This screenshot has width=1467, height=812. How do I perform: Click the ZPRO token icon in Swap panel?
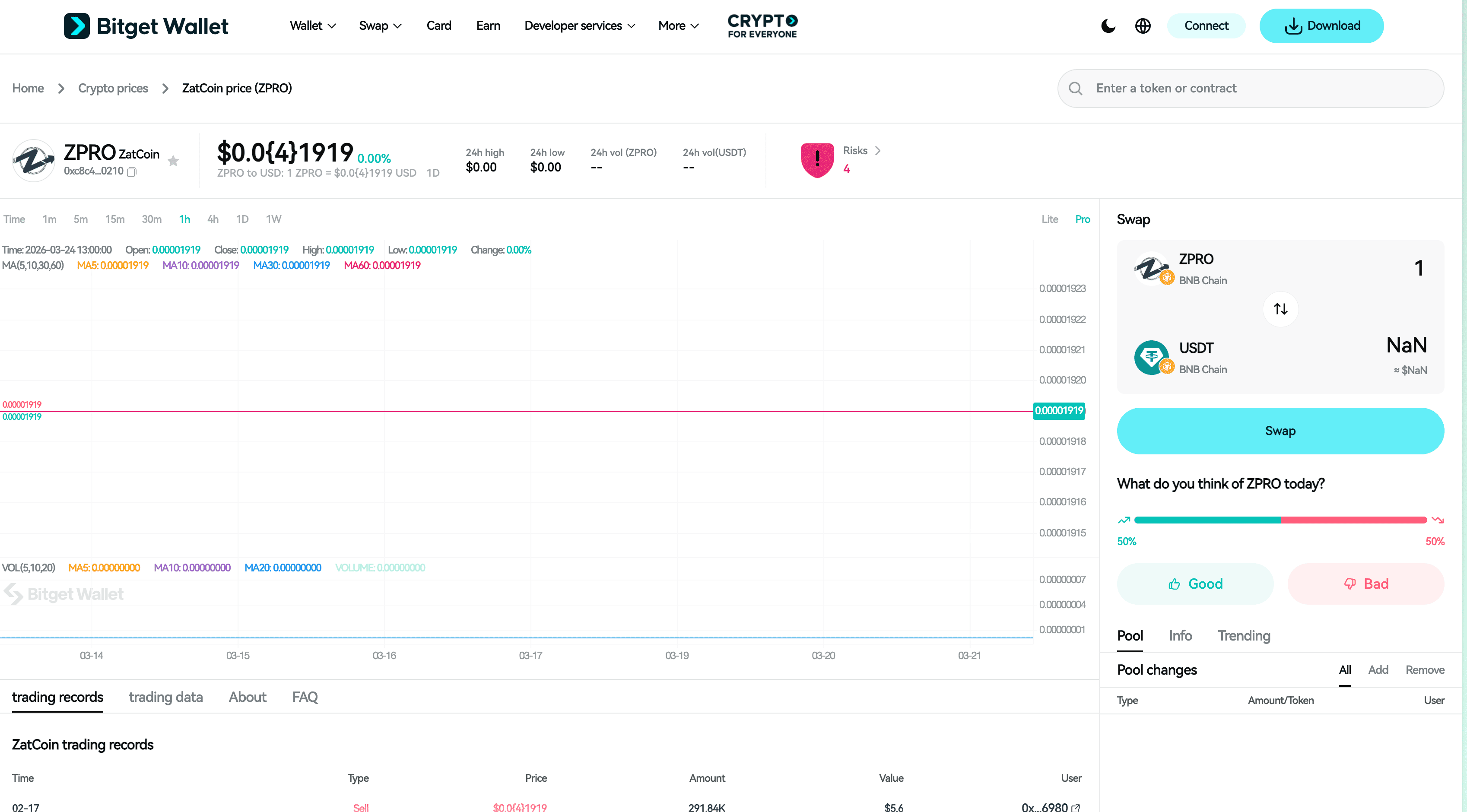[1152, 268]
